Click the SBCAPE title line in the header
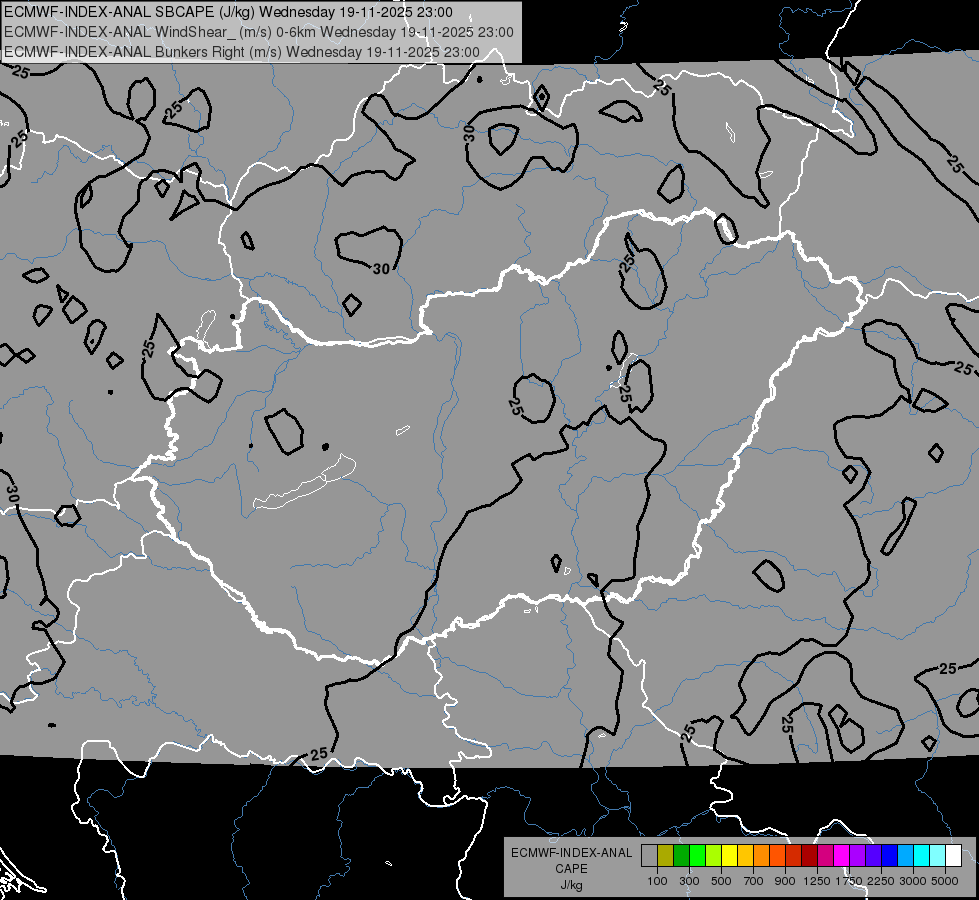Image resolution: width=979 pixels, height=900 pixels. click(229, 12)
